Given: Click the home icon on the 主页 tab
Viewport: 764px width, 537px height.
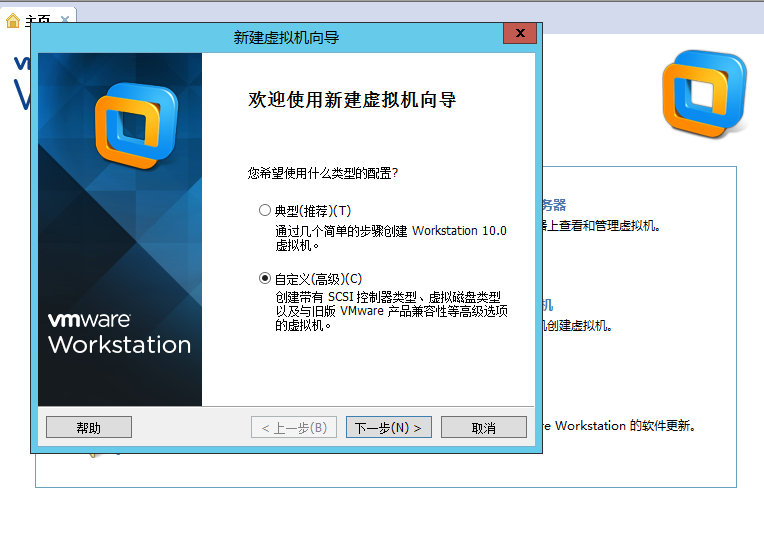Looking at the screenshot, I should tap(13, 20).
